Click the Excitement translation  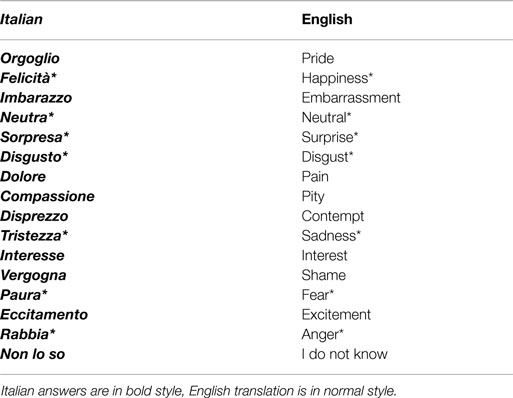[336, 314]
